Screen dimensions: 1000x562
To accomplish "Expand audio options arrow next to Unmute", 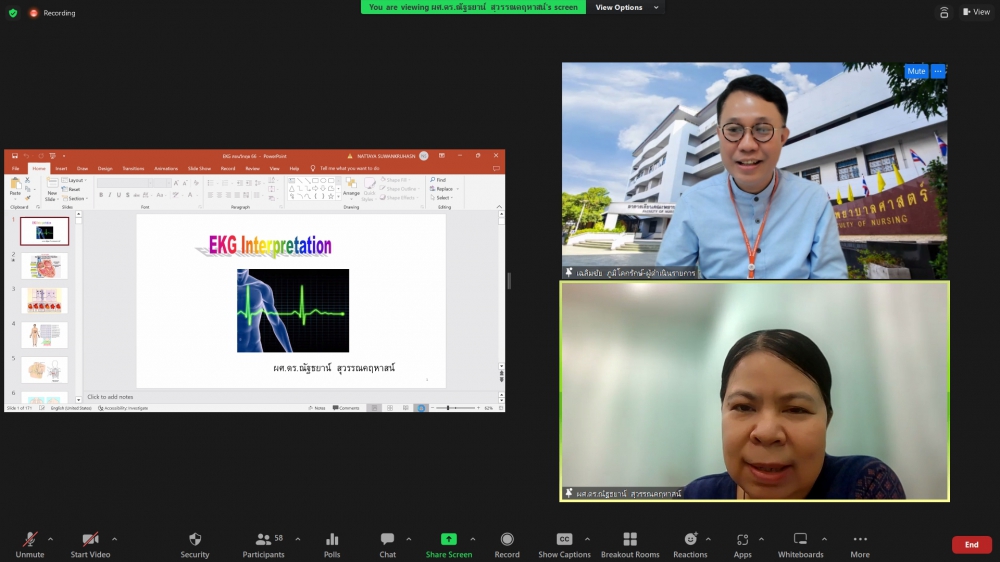I will [50, 538].
